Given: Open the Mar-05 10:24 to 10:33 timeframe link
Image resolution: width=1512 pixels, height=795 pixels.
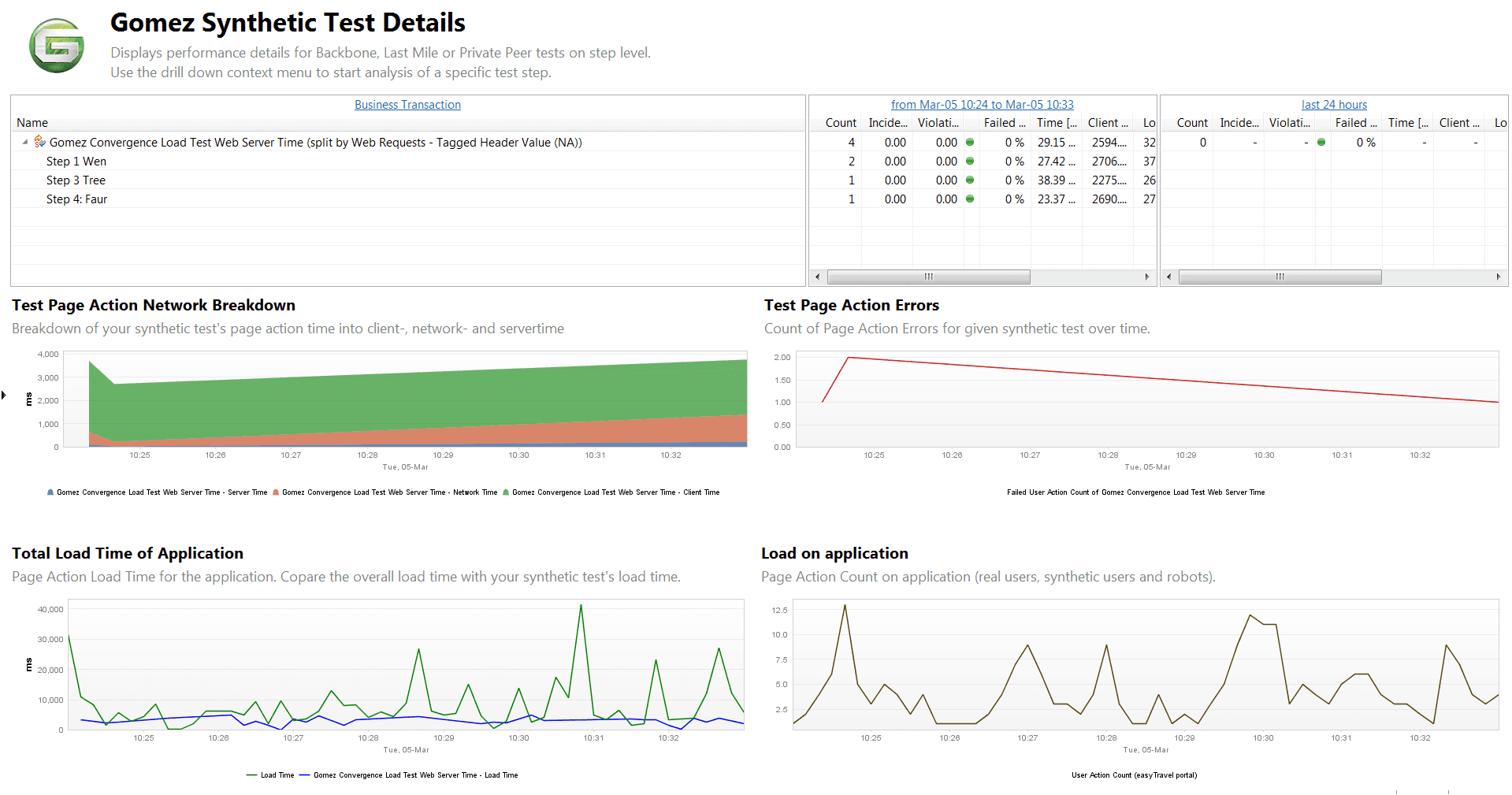Looking at the screenshot, I should (x=983, y=104).
